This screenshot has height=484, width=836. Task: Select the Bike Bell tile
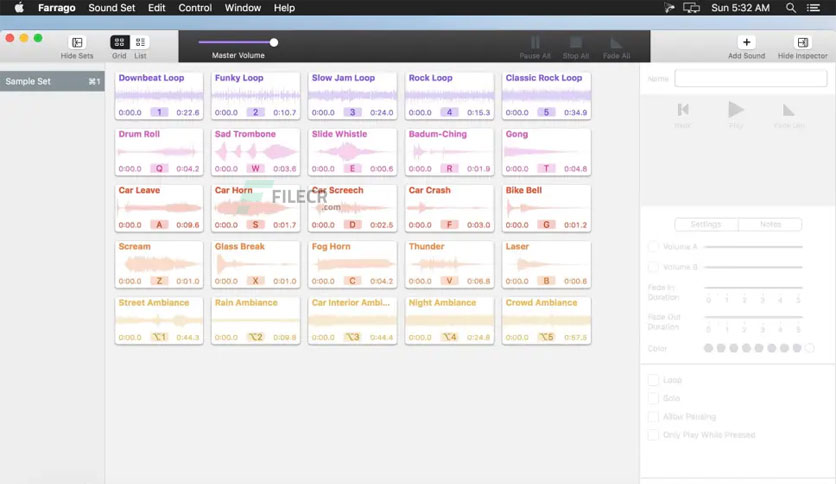click(x=546, y=208)
